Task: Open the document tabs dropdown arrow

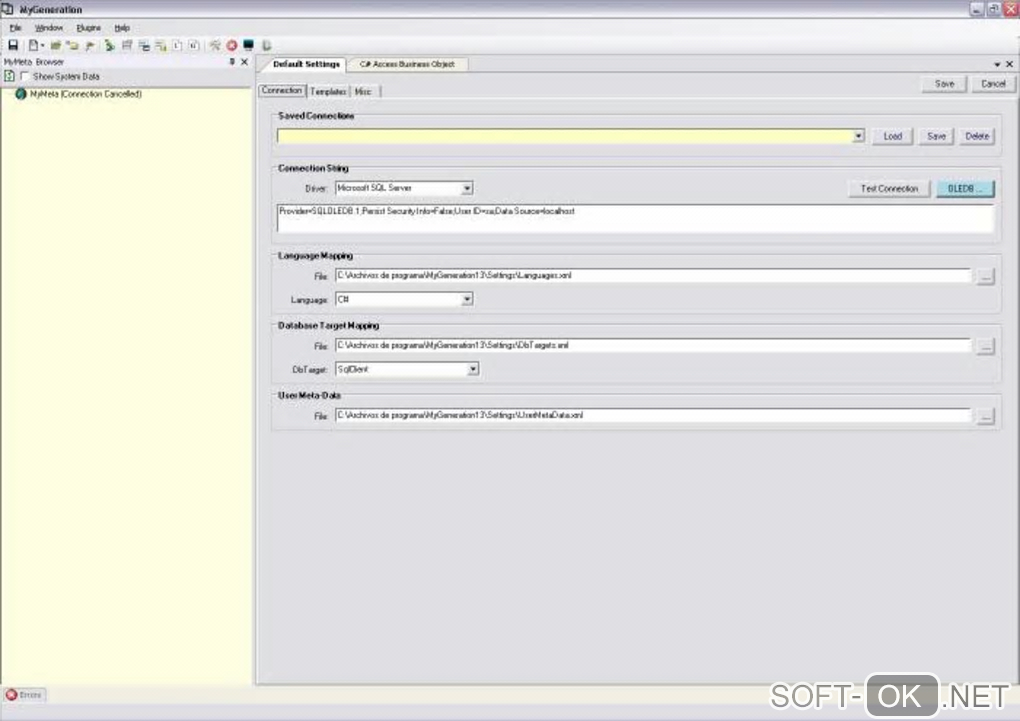Action: coord(997,64)
